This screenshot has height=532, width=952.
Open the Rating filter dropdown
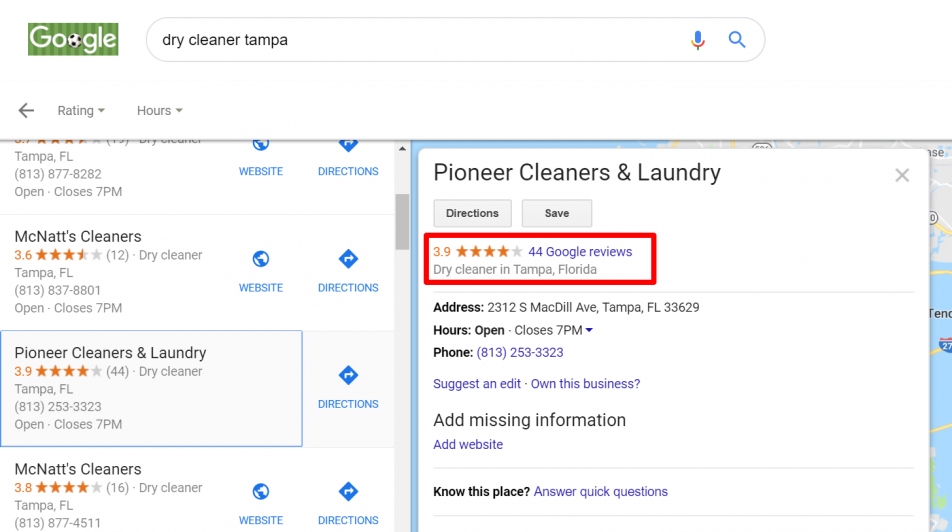click(x=81, y=111)
